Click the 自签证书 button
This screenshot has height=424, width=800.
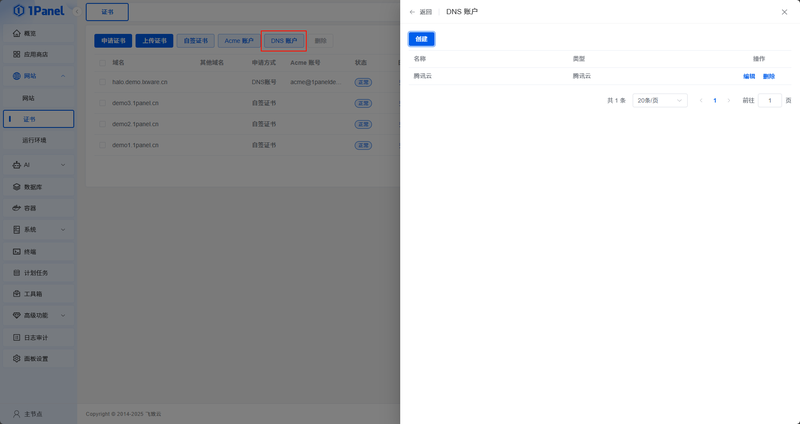195,41
